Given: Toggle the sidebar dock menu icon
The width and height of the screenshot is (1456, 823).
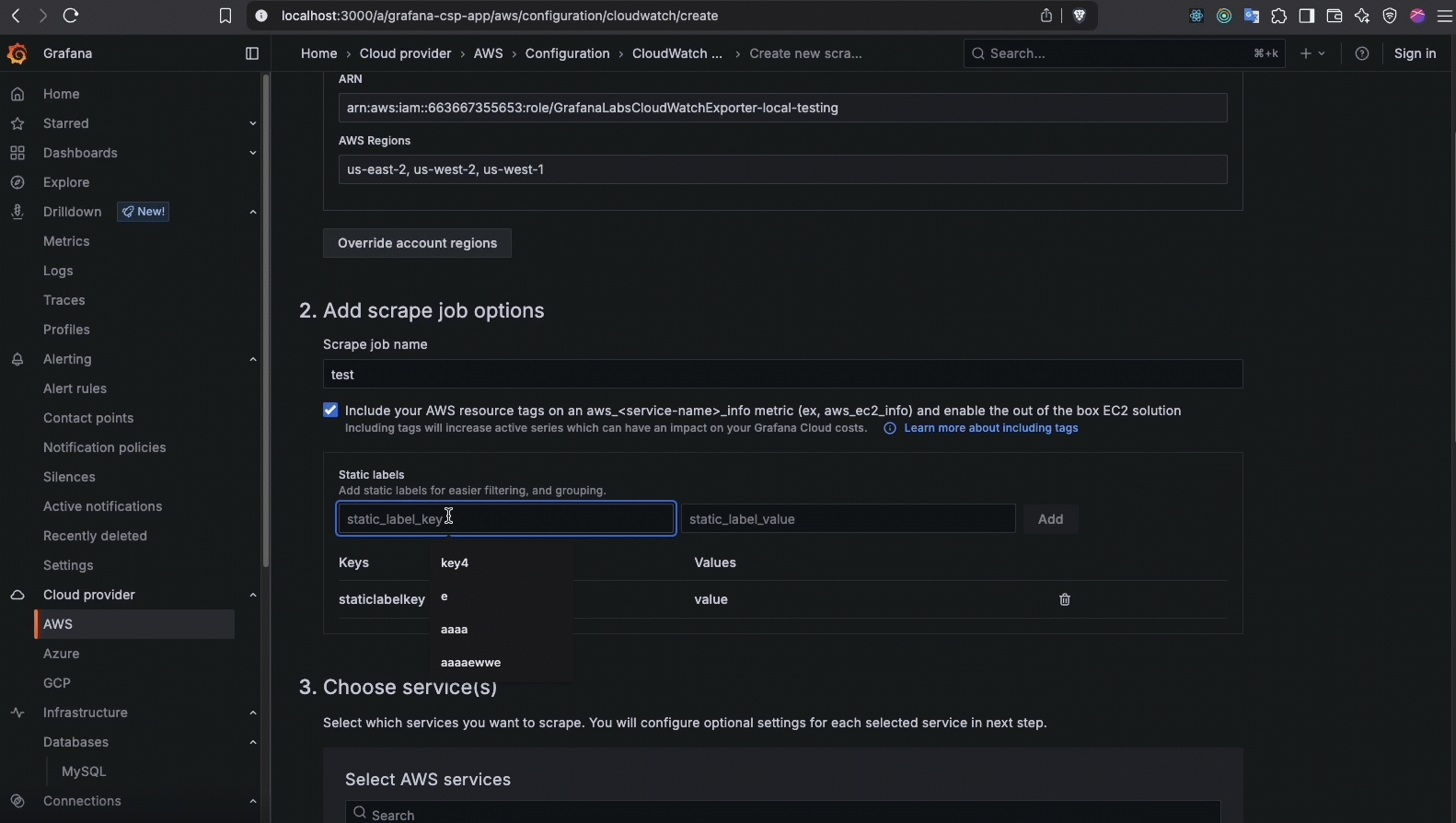Looking at the screenshot, I should 252,53.
